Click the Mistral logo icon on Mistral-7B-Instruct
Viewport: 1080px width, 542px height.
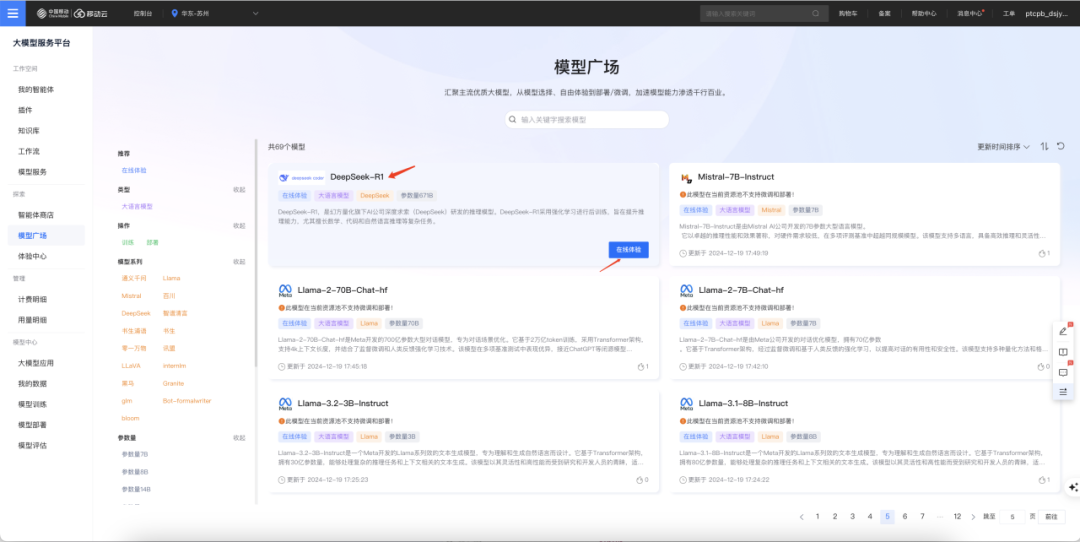tap(686, 178)
